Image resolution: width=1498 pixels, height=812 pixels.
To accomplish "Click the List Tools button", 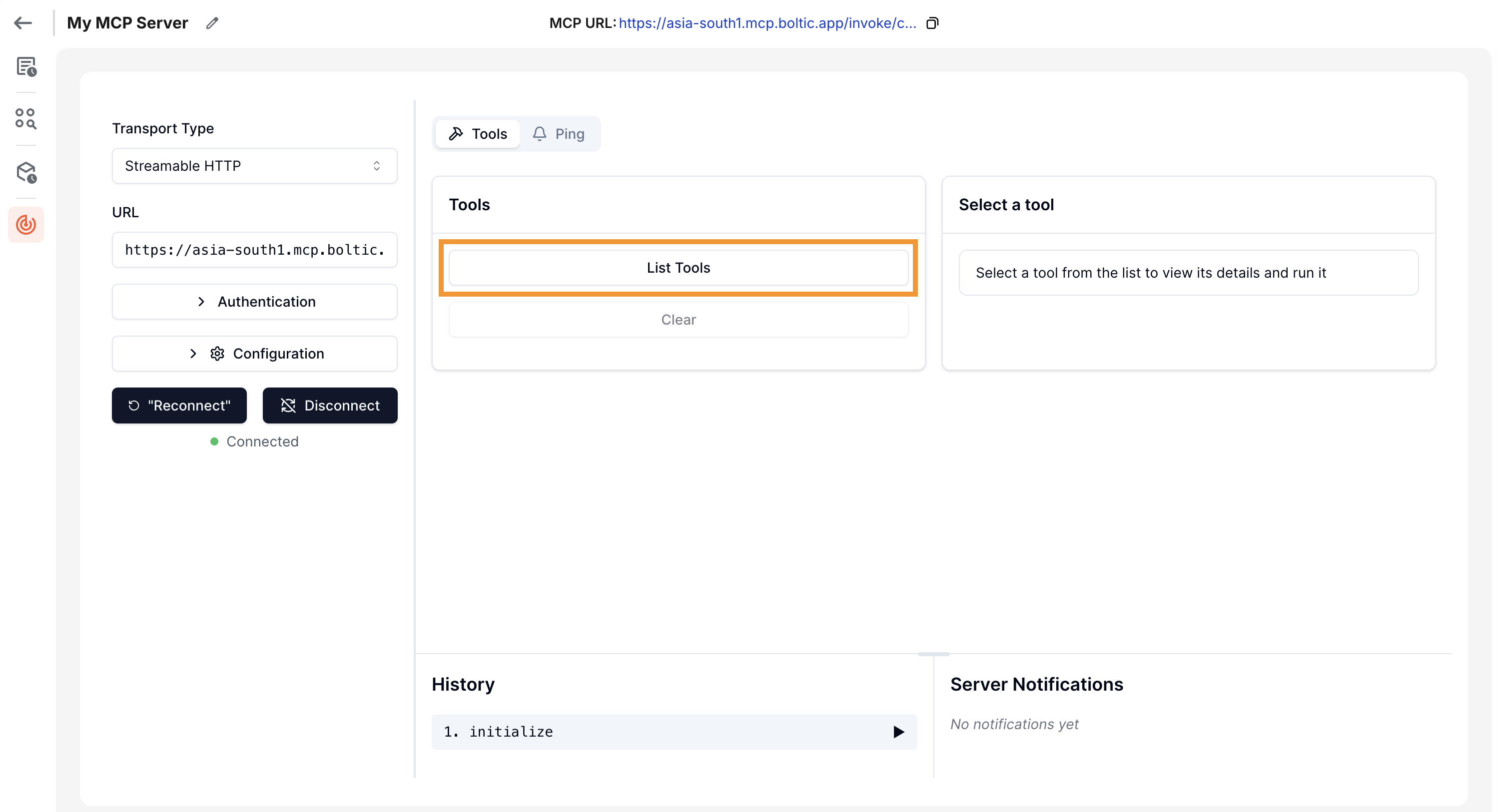I will tap(678, 267).
